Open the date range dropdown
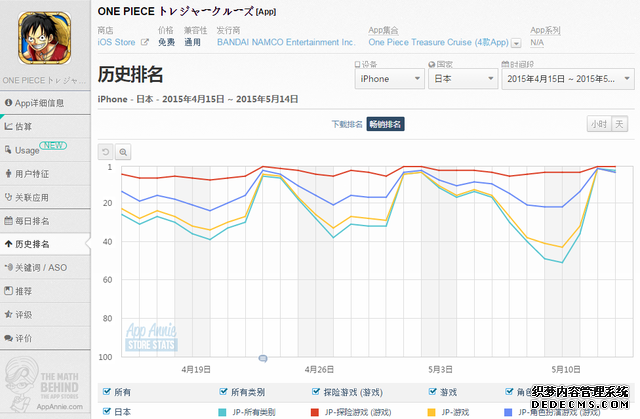Image resolution: width=640 pixels, height=419 pixels. click(x=568, y=79)
